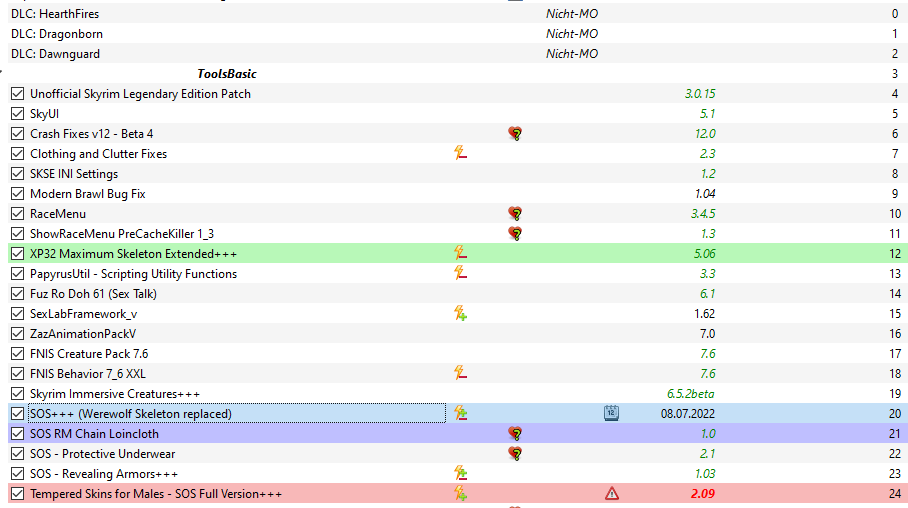908x508 pixels.
Task: Uncheck the SkyUI mod checkbox
Action: [x=17, y=114]
